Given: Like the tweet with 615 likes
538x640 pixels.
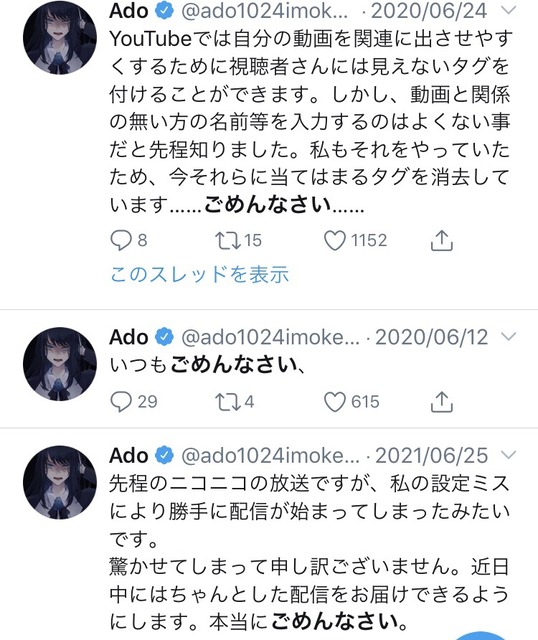Looking at the screenshot, I should 335,402.
